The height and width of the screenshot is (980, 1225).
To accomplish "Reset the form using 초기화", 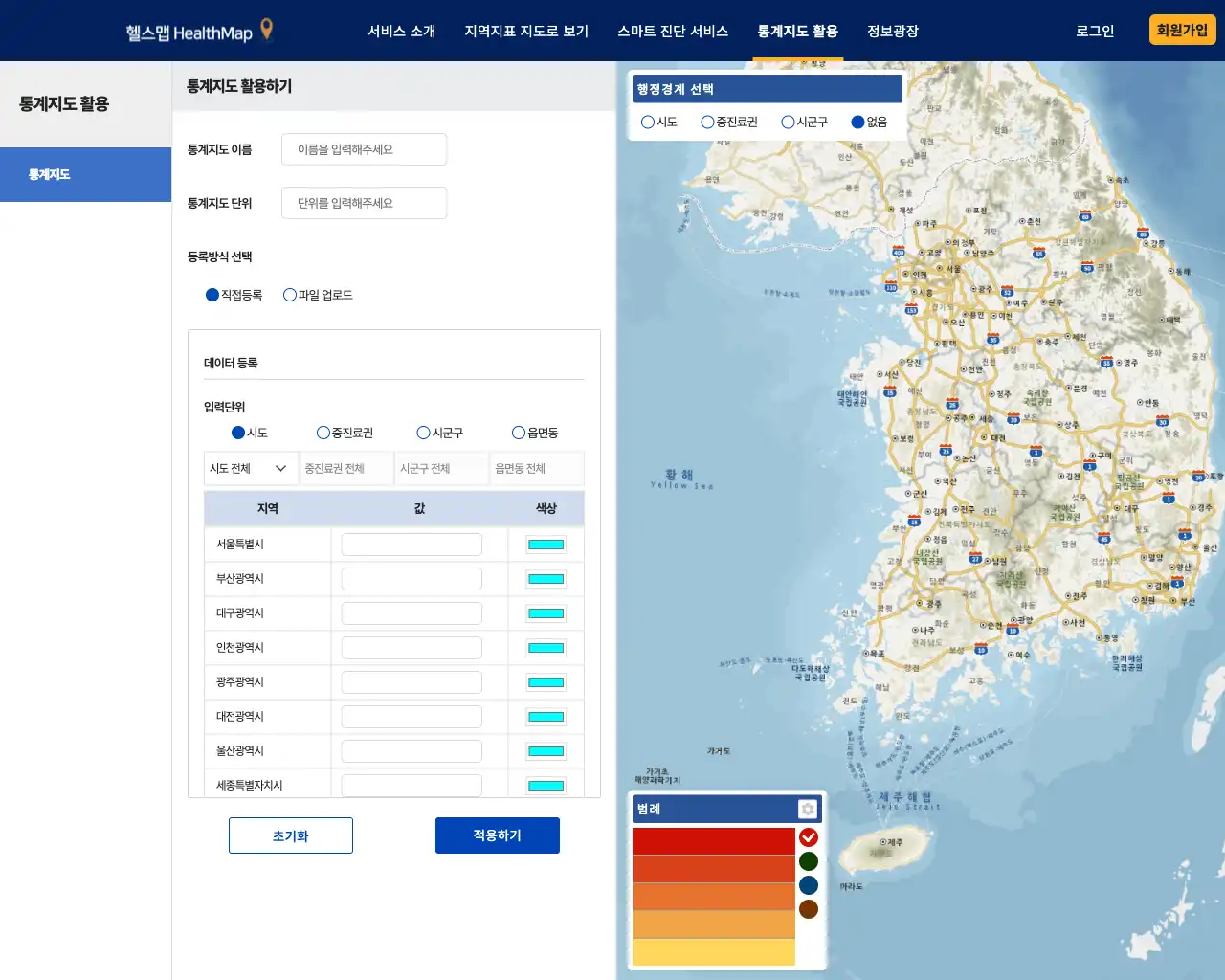I will coord(290,835).
